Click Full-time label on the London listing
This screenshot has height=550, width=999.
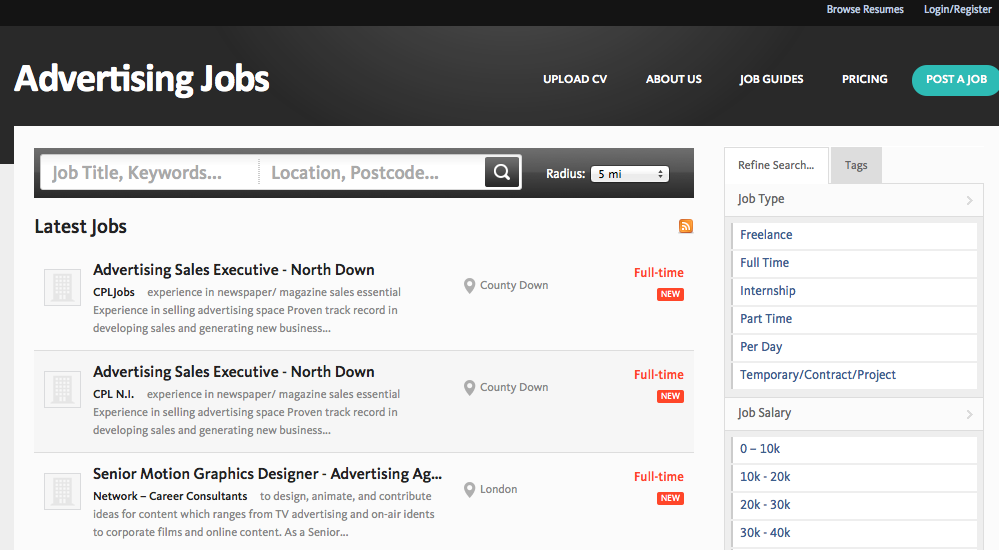(x=659, y=477)
